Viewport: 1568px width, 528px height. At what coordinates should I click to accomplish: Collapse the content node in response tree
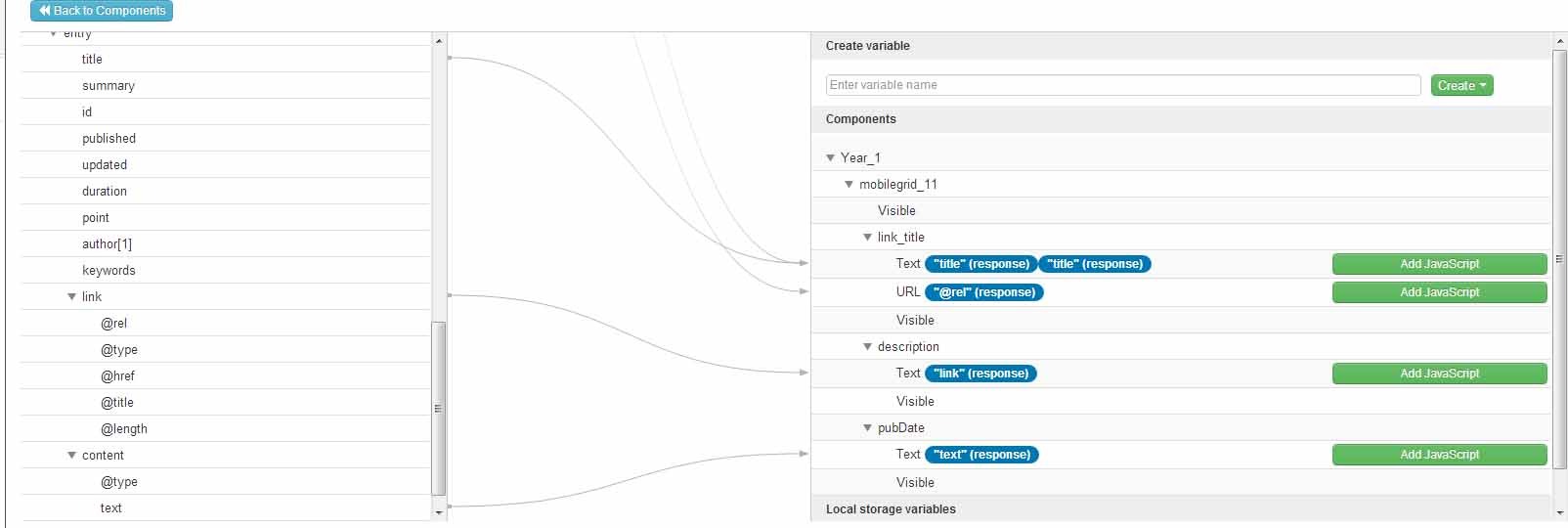click(x=71, y=455)
